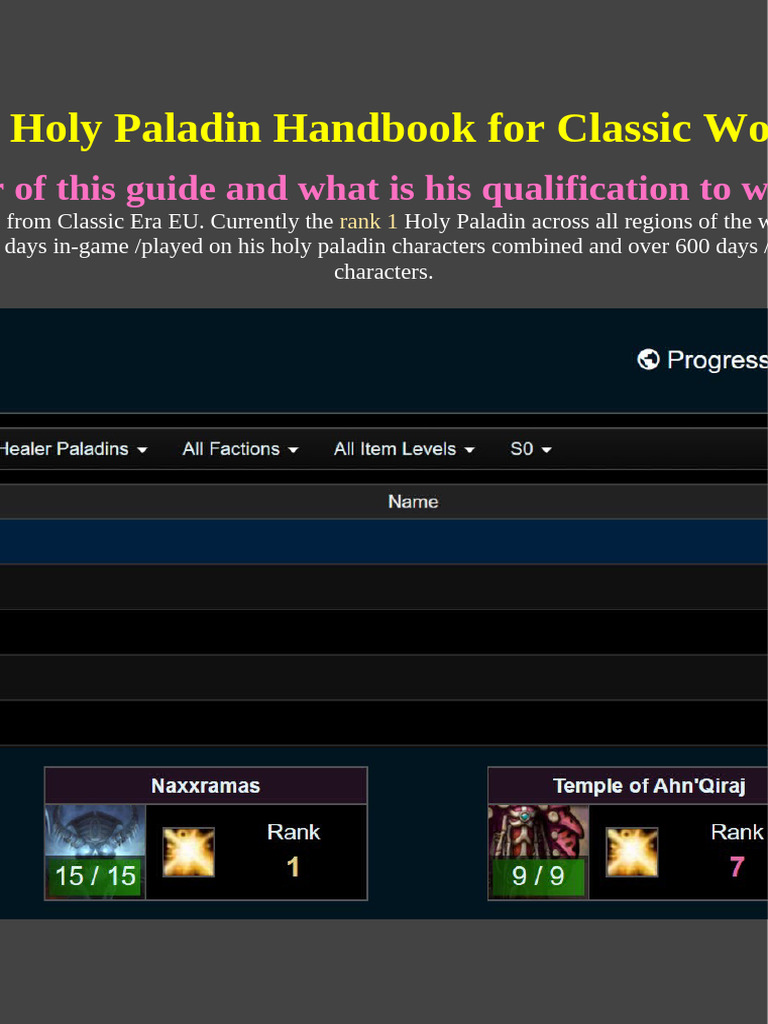This screenshot has height=1024, width=768.
Task: Expand the S0 season dropdown
Action: click(531, 449)
